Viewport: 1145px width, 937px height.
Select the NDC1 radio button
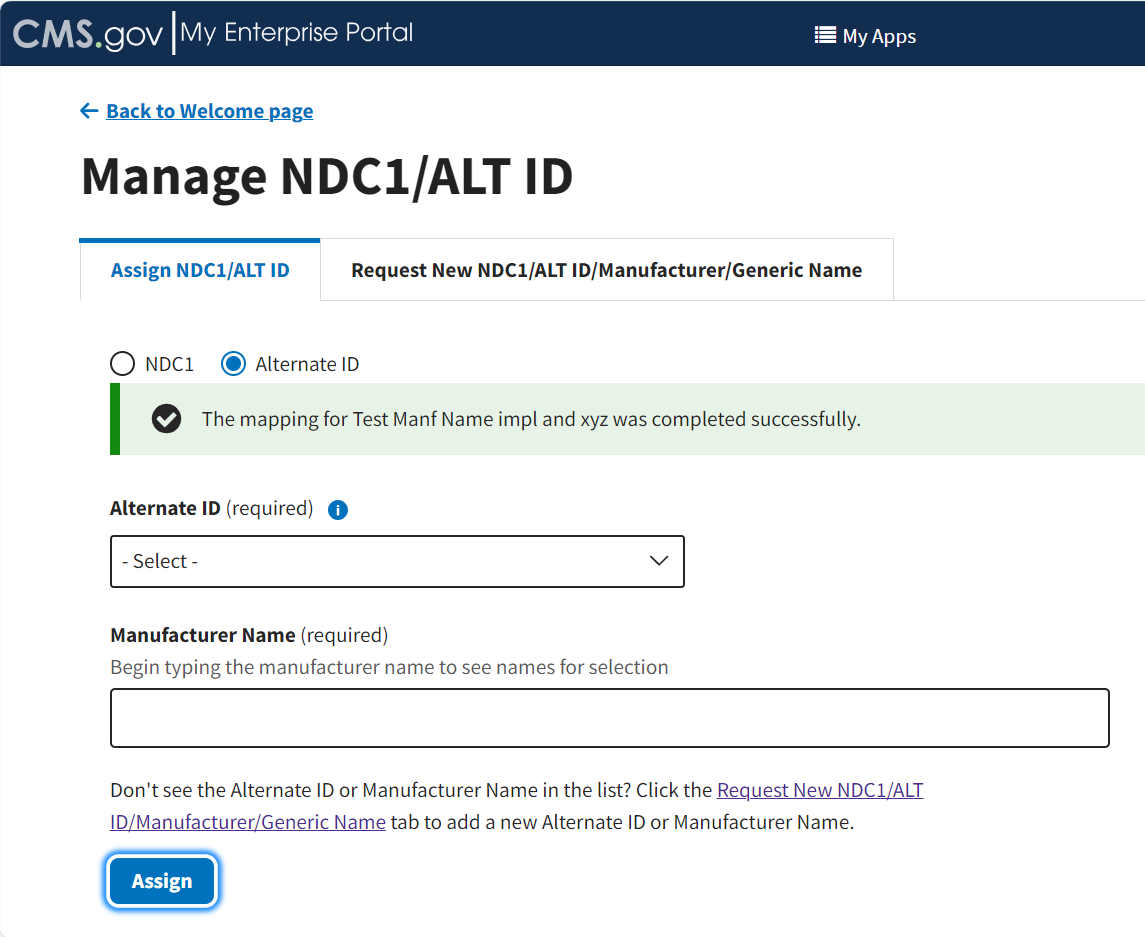(122, 364)
